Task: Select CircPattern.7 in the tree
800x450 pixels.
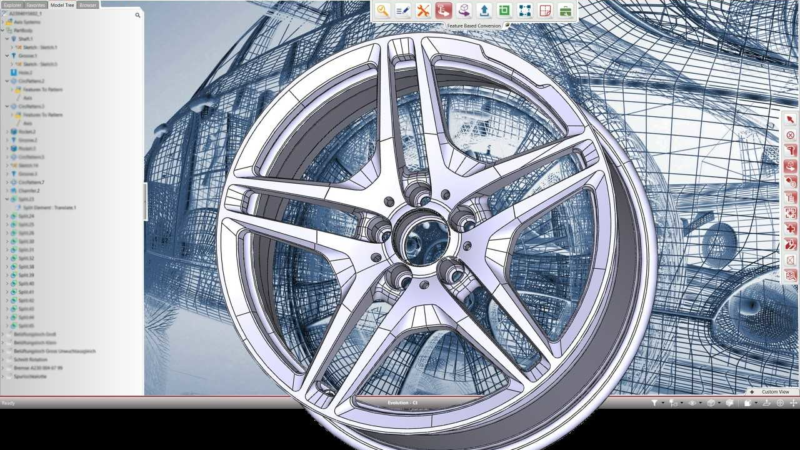Action: coord(32,182)
